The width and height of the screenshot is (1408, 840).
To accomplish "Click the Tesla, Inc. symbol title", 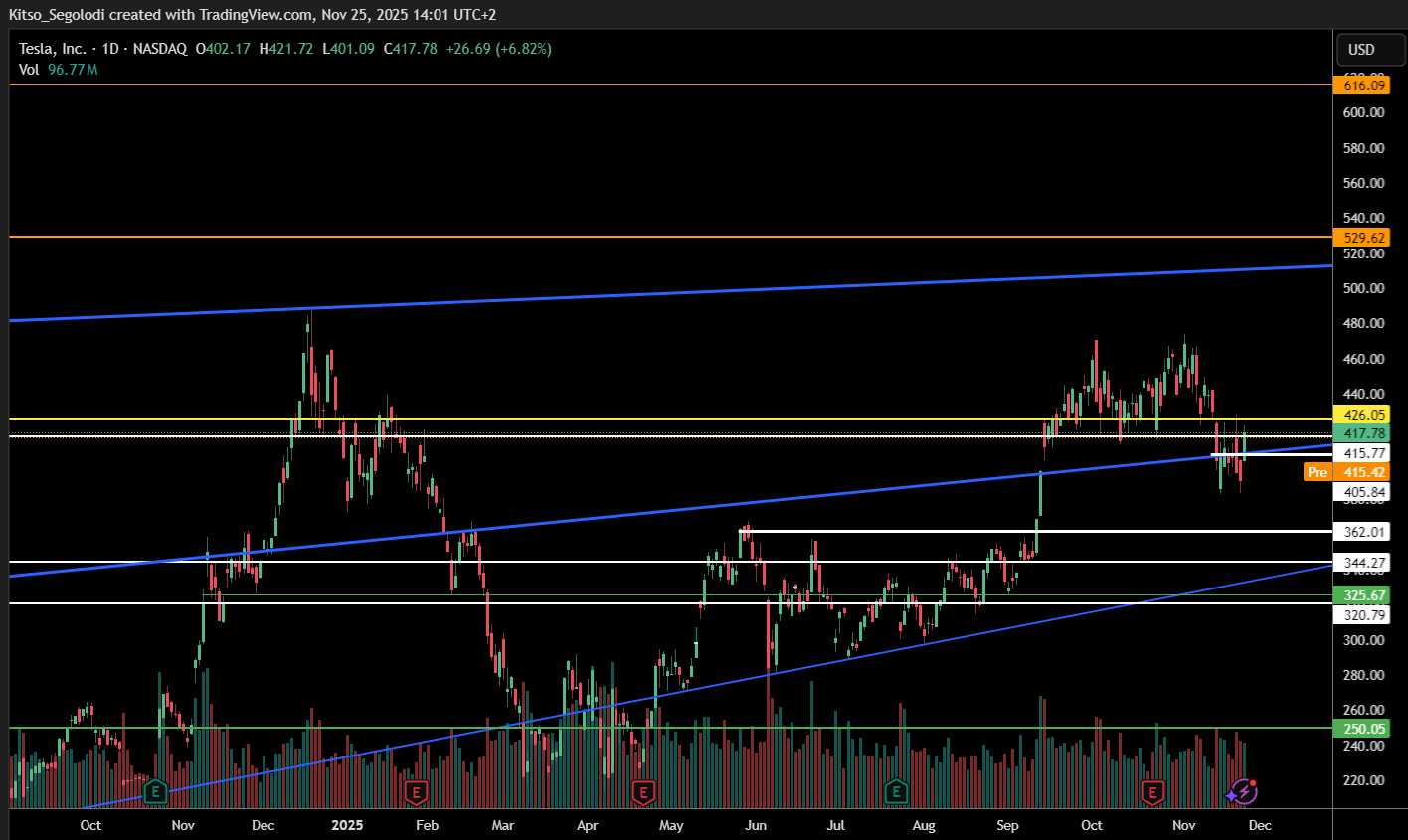I will pyautogui.click(x=52, y=49).
